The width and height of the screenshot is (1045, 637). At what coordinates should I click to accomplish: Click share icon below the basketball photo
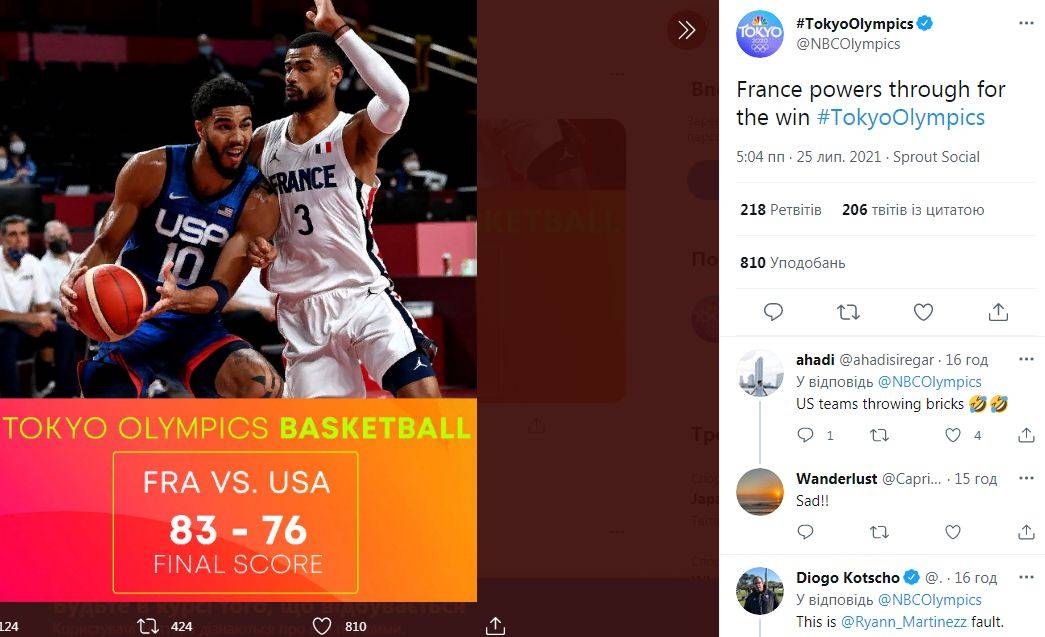coord(495,626)
